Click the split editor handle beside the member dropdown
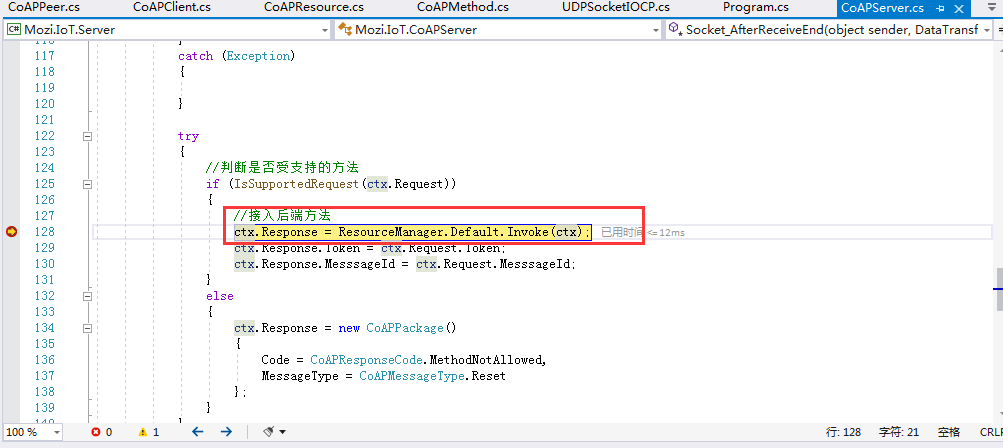The height and width of the screenshot is (448, 1003). 998,30
